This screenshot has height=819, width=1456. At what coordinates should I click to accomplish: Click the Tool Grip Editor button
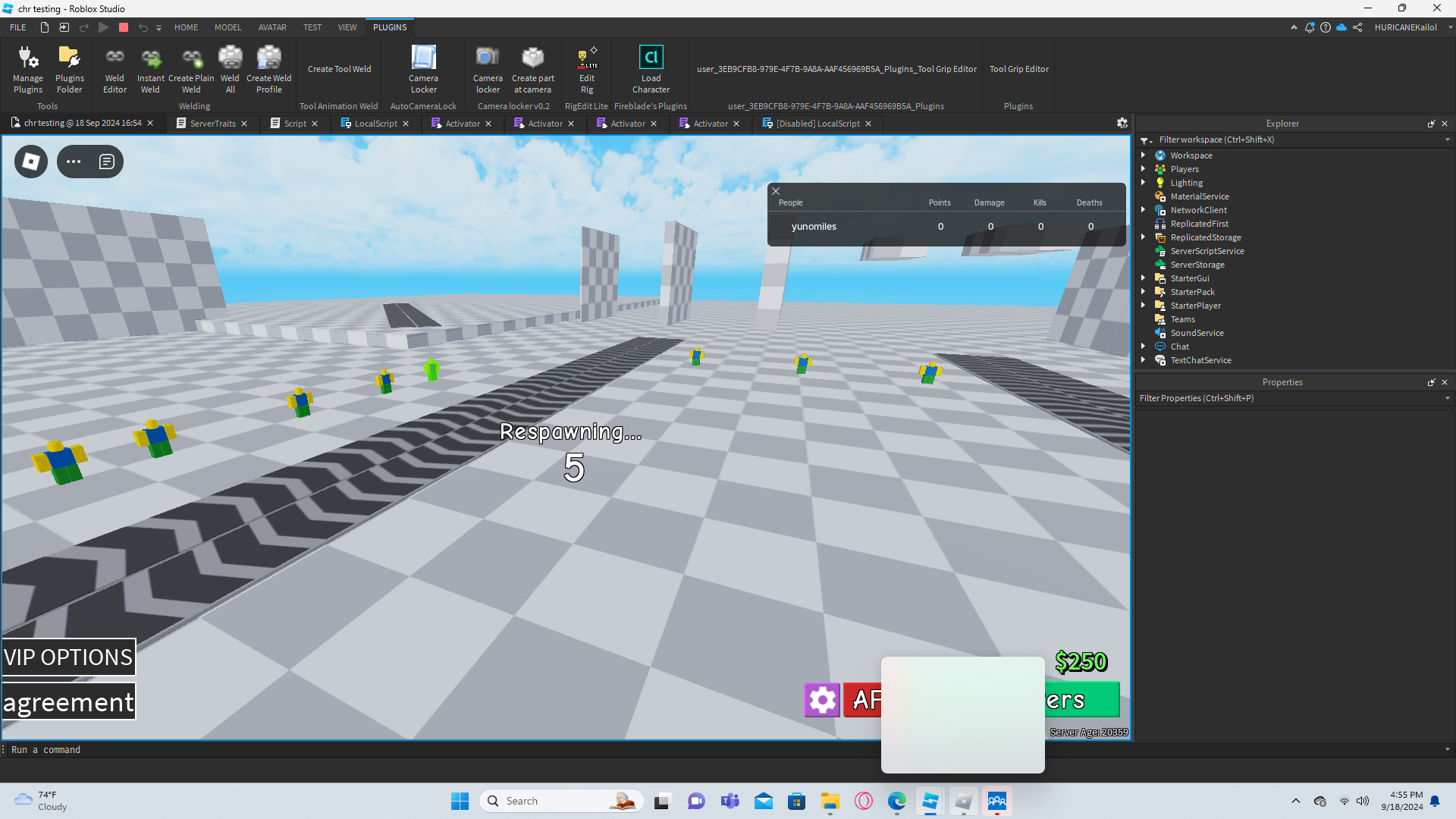coord(1018,69)
